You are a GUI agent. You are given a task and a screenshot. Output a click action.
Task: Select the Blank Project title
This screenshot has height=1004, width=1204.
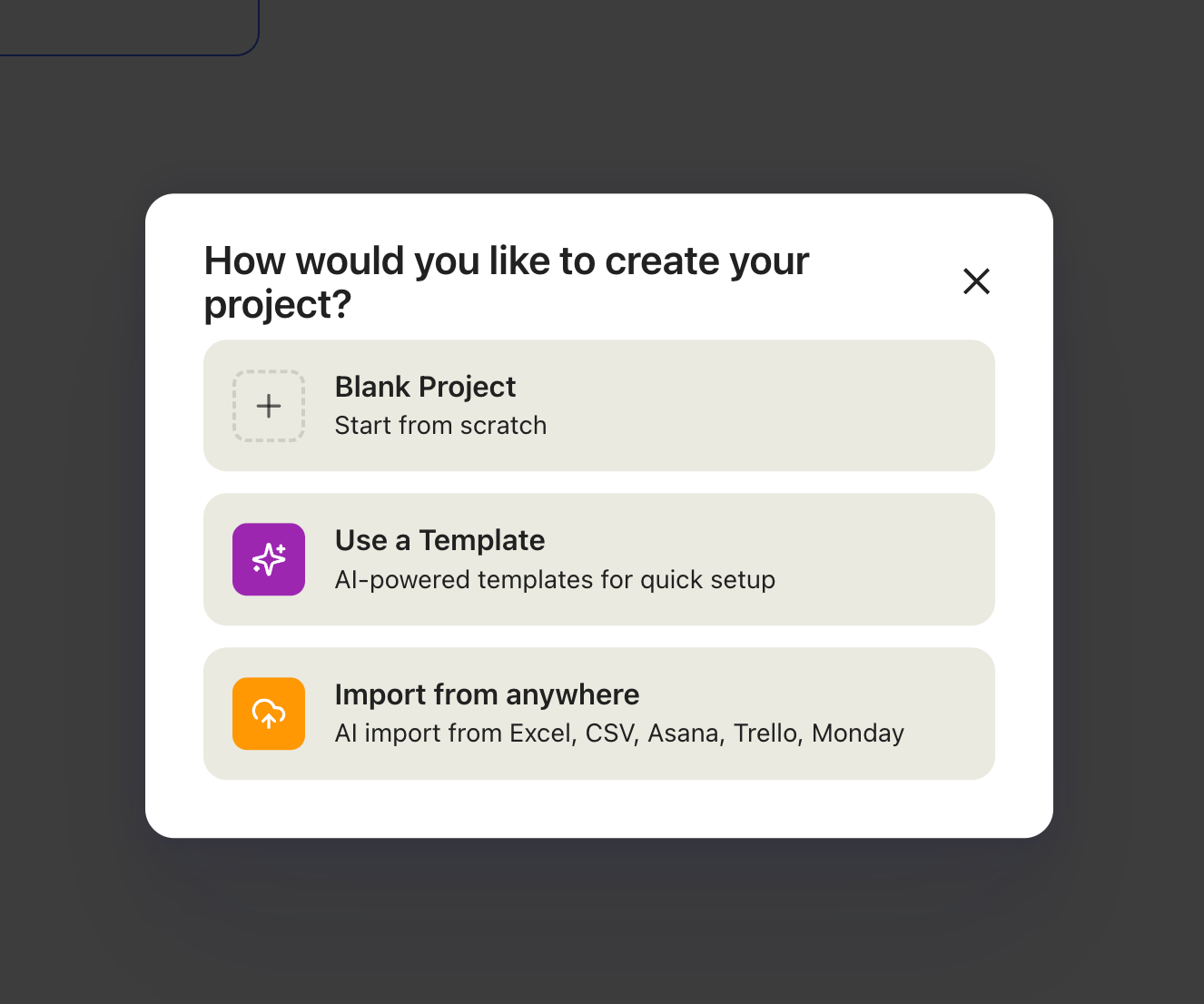(425, 387)
